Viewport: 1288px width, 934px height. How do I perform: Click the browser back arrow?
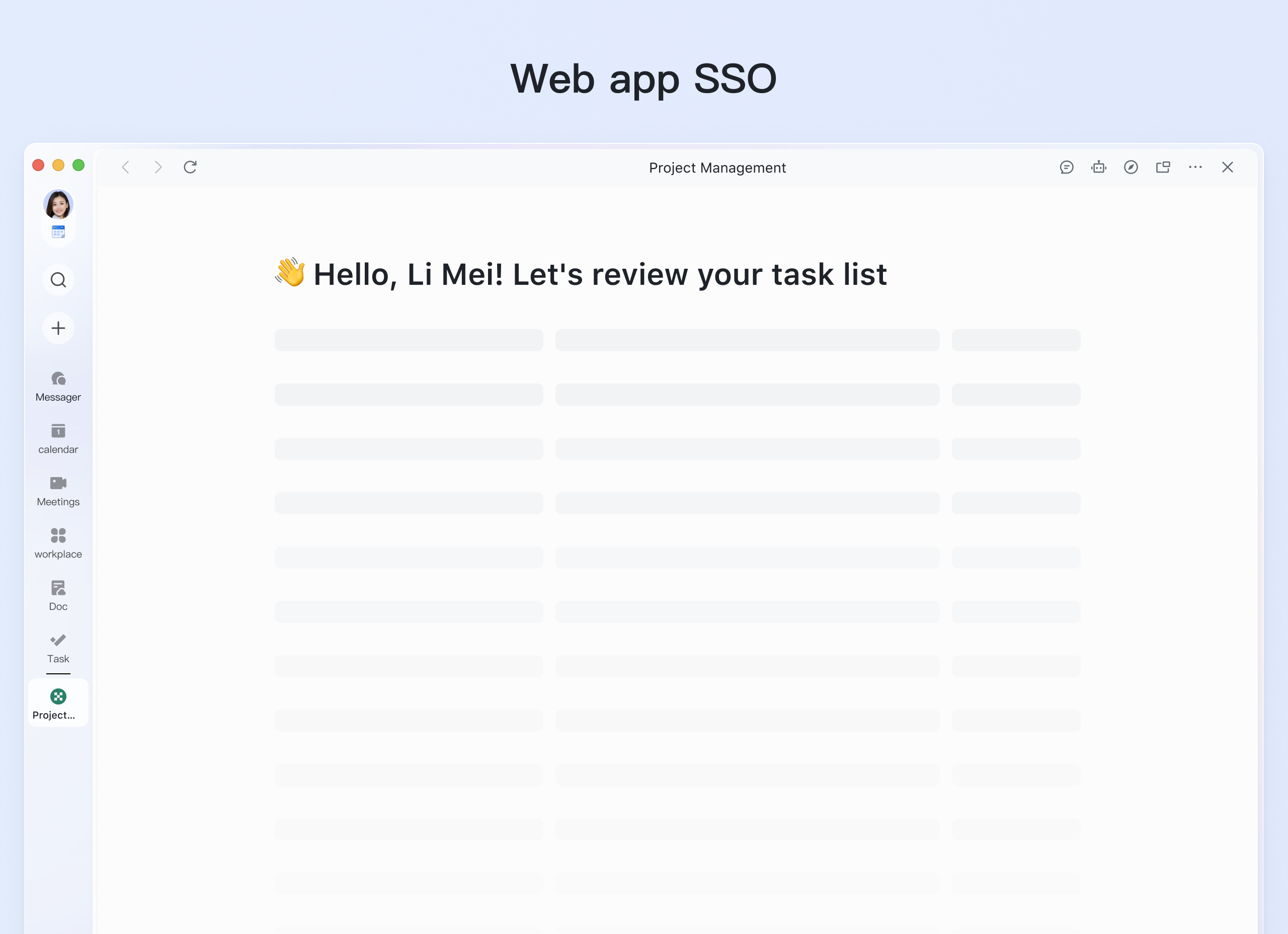click(125, 167)
